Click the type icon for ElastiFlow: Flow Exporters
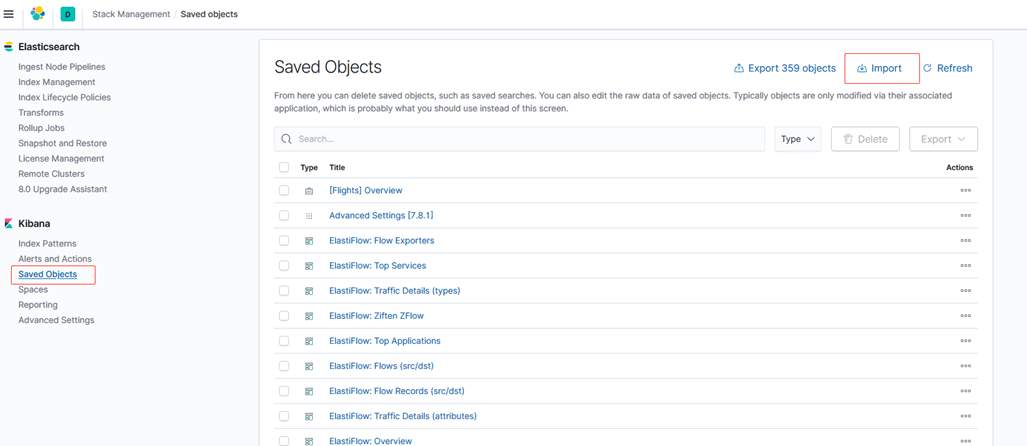This screenshot has width=1027, height=446. (309, 241)
